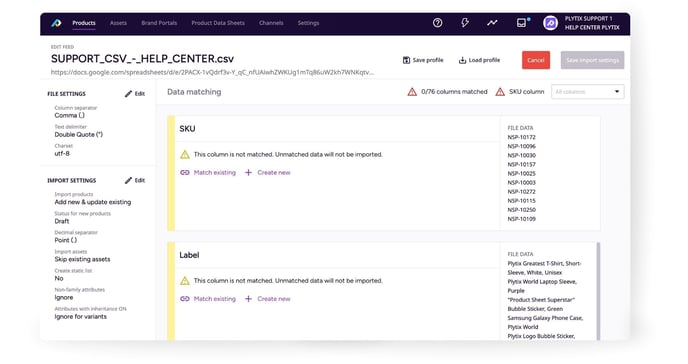Click the Load profile button
Screen dimensions: 688x364
point(479,60)
